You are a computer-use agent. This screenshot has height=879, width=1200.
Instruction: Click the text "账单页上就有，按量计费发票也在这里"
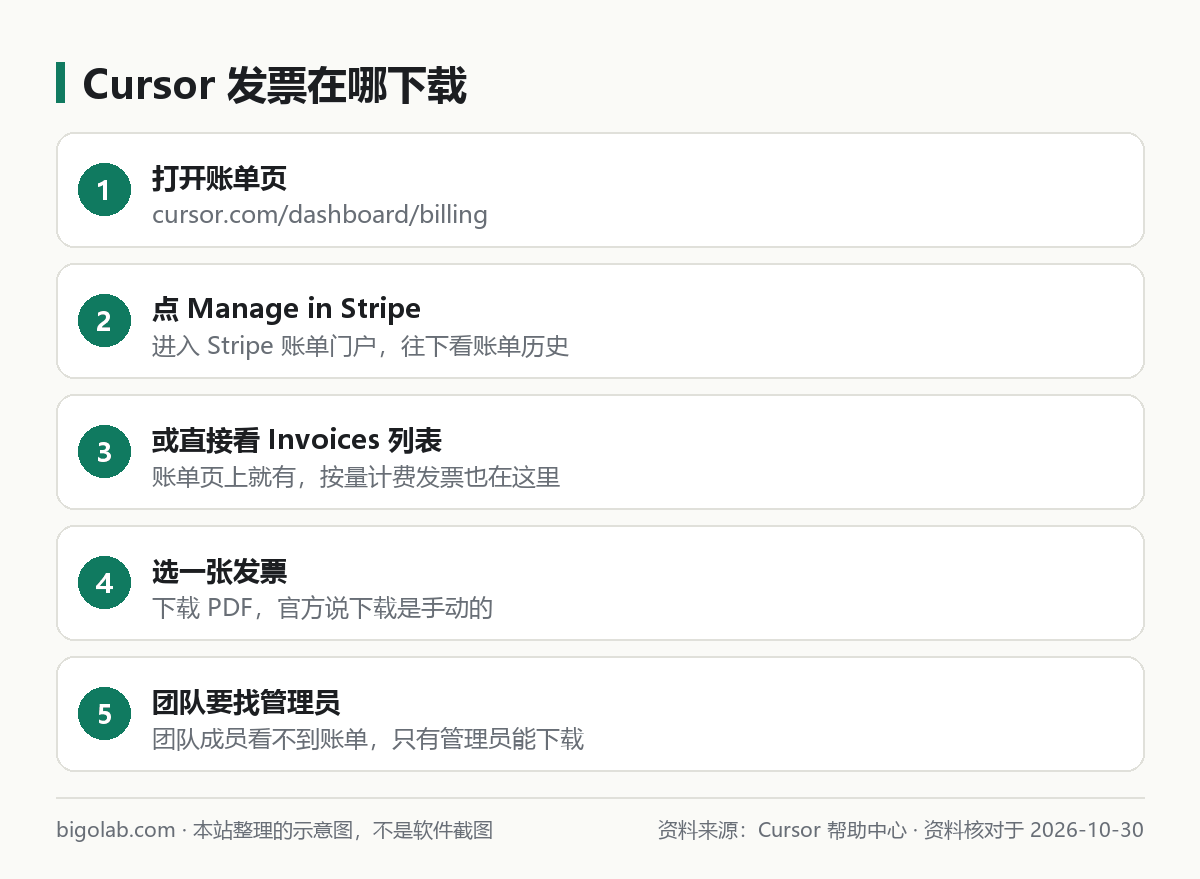[356, 477]
